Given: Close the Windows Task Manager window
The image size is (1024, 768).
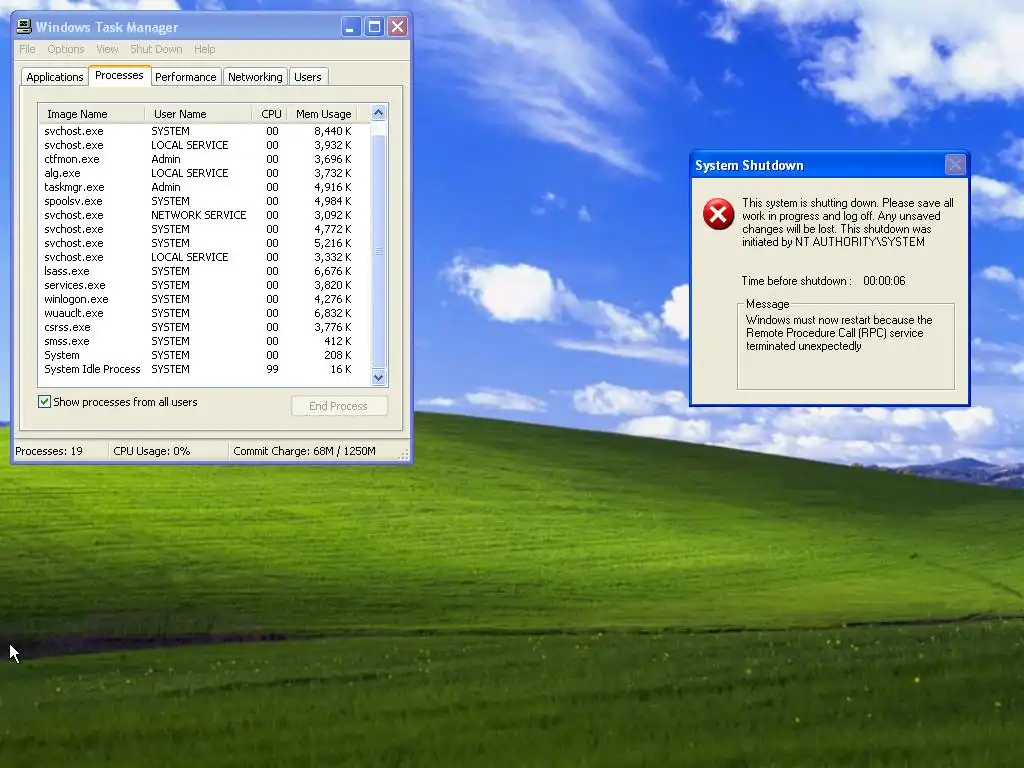Looking at the screenshot, I should click(x=397, y=27).
